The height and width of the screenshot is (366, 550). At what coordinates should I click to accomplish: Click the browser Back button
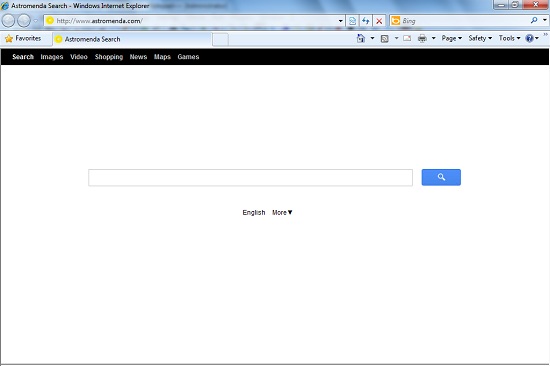[8, 21]
